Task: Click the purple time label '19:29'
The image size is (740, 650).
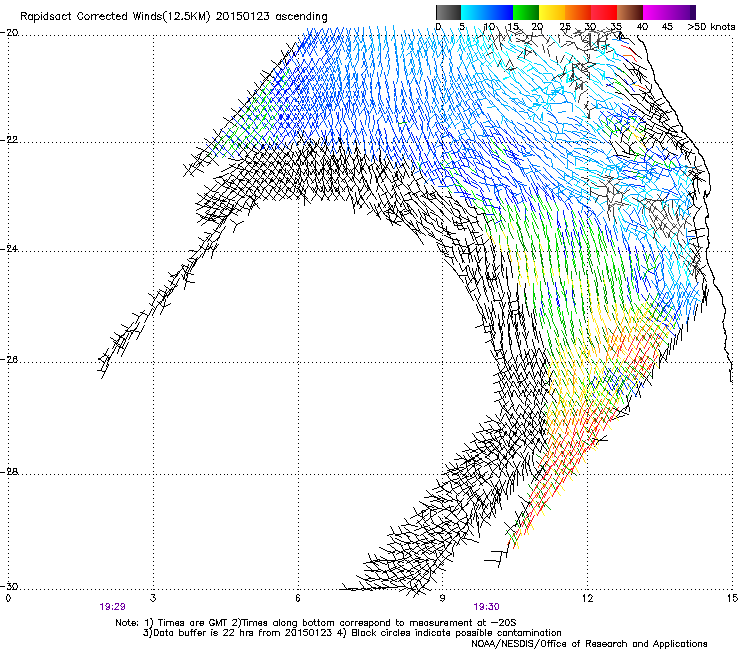Action: (x=112, y=607)
